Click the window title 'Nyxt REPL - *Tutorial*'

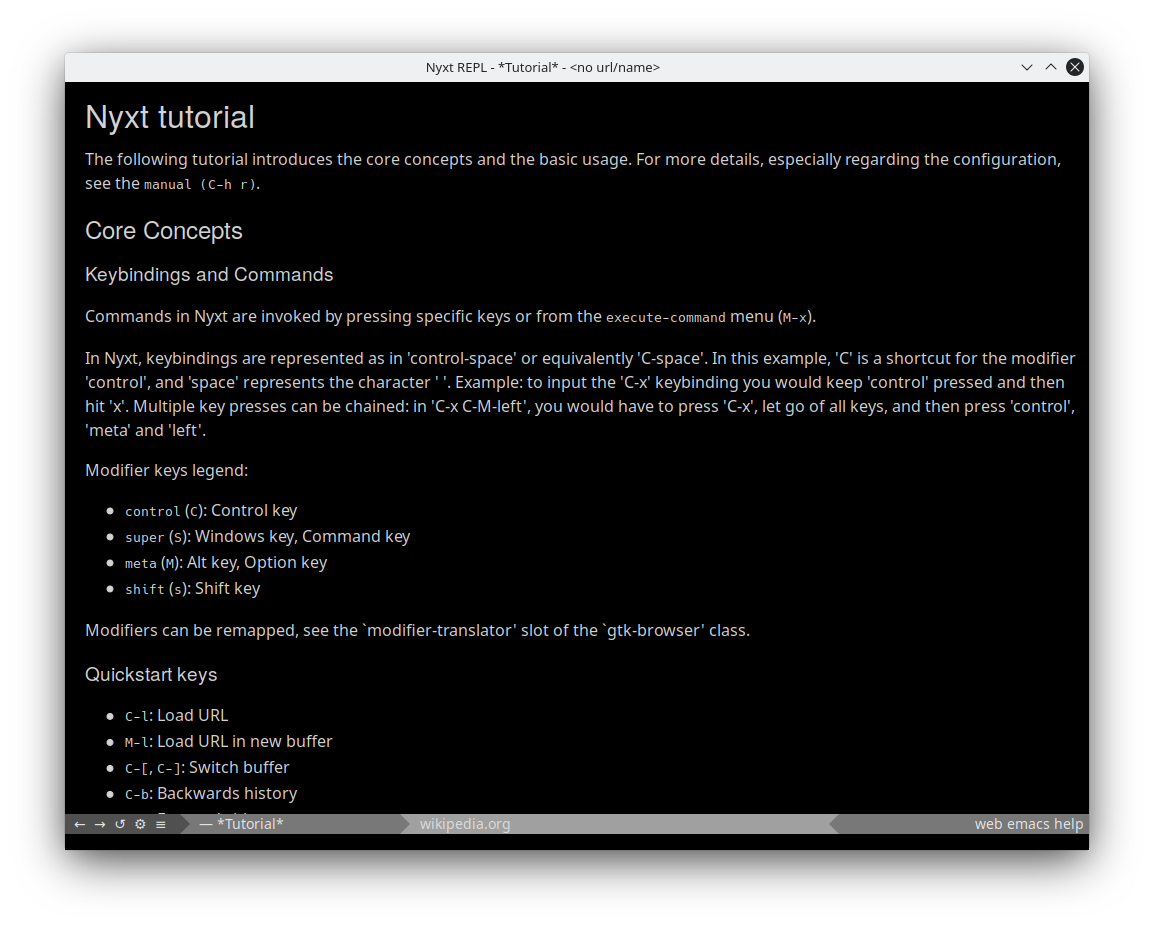[492, 67]
